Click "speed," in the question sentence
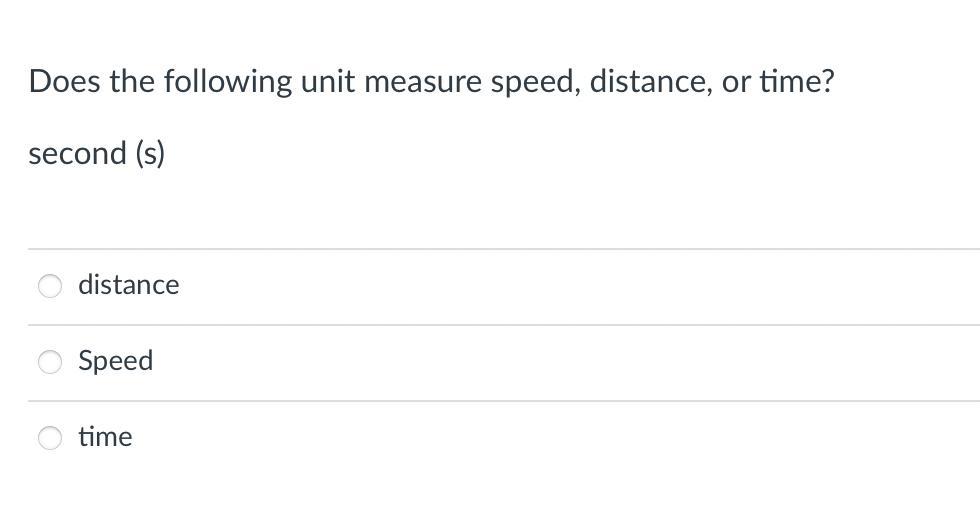 [x=535, y=81]
